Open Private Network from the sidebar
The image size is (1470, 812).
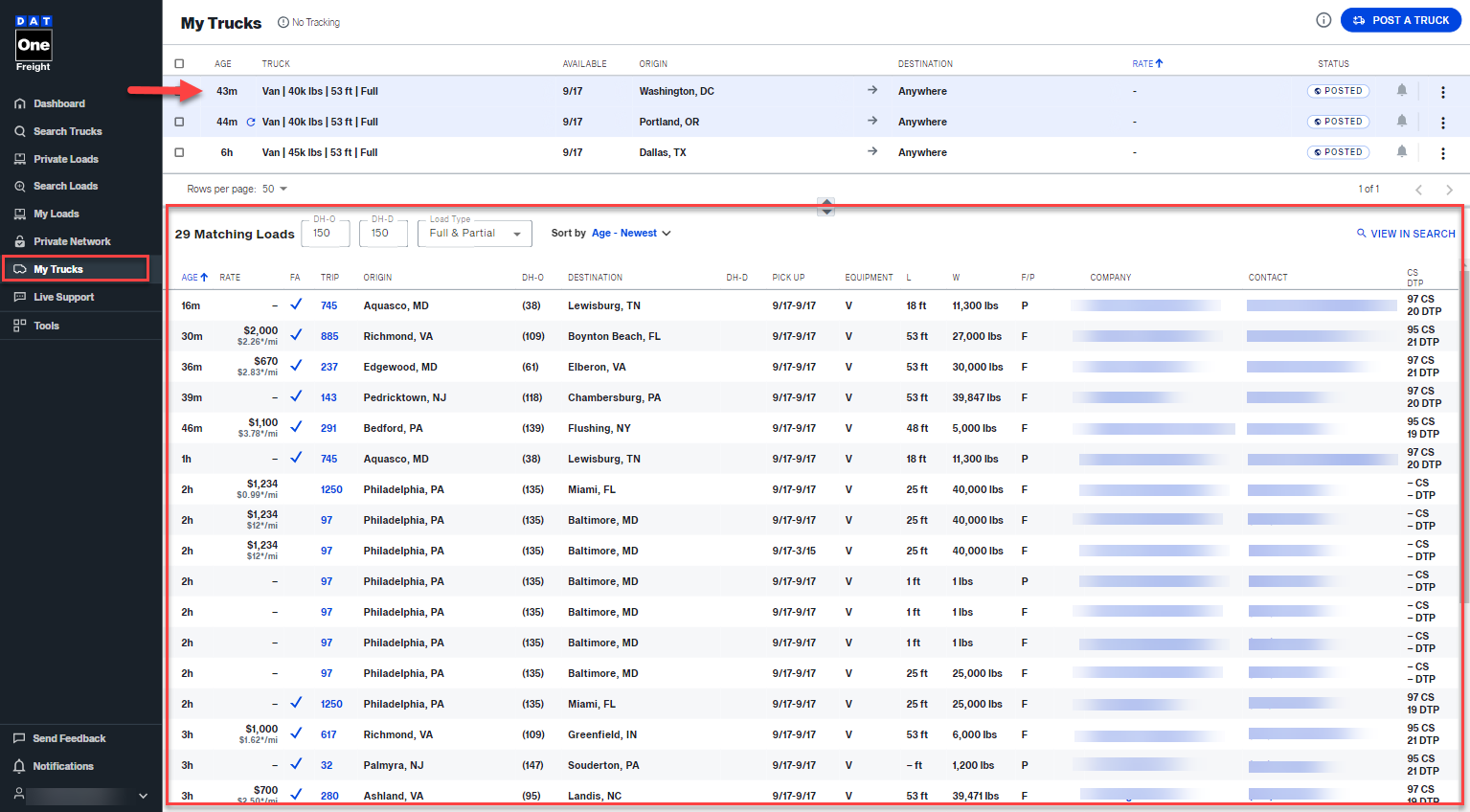(x=72, y=242)
